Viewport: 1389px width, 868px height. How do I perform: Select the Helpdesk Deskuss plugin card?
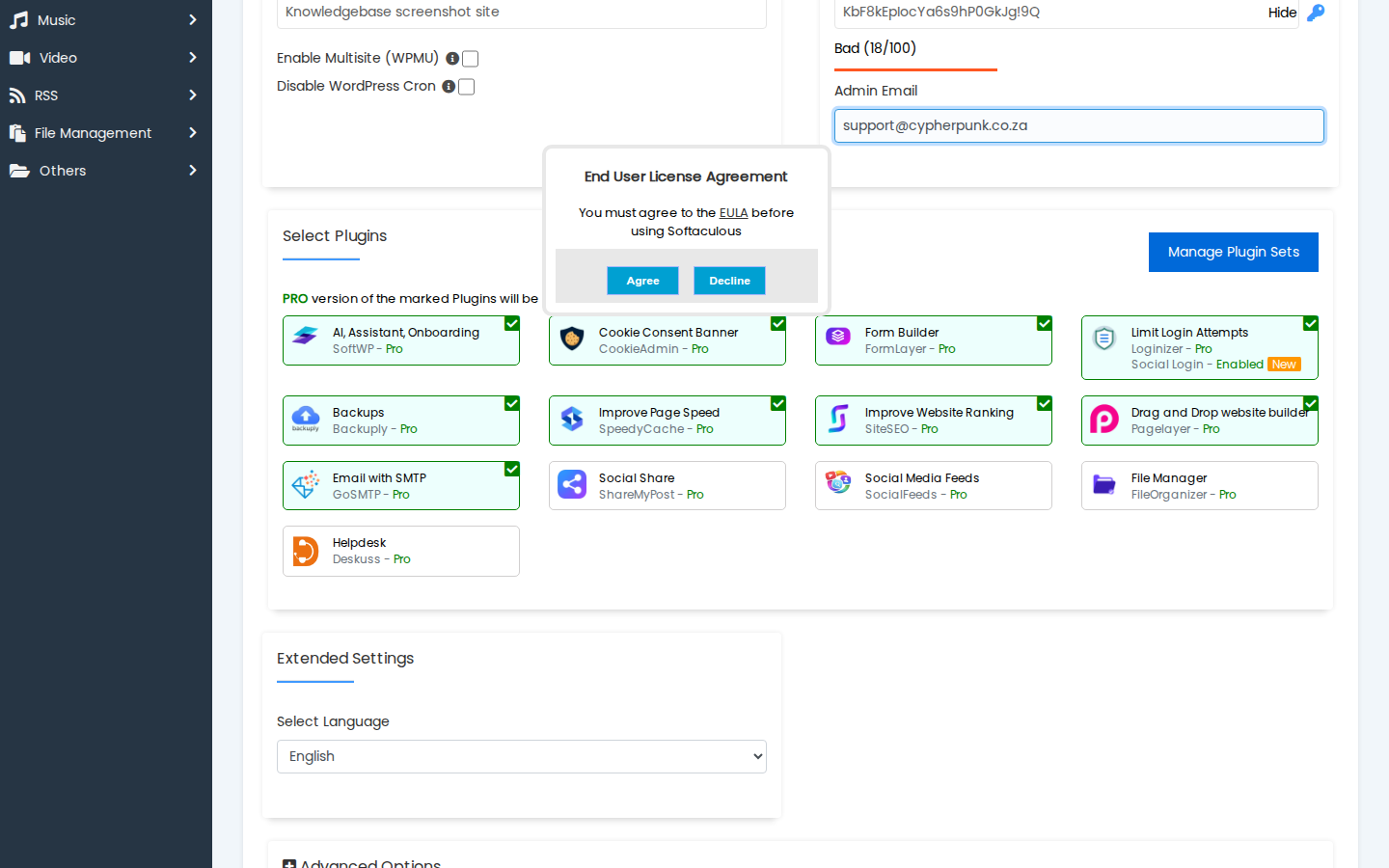coord(401,551)
